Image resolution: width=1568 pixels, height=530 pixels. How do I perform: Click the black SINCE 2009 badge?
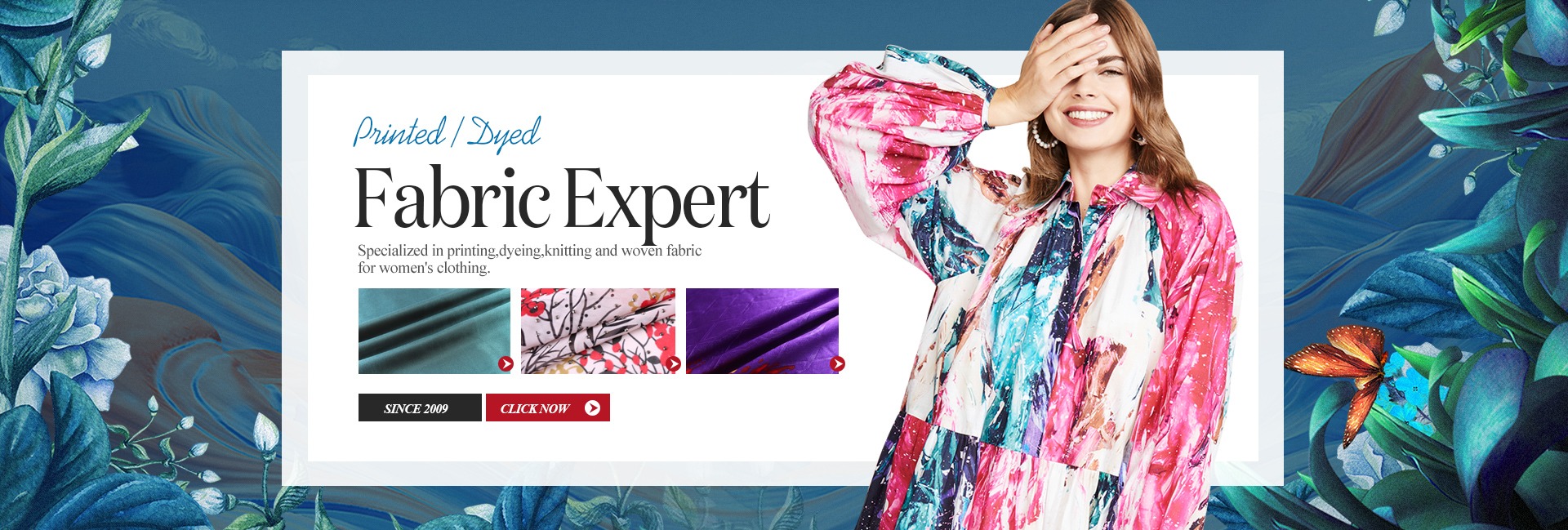[x=420, y=408]
